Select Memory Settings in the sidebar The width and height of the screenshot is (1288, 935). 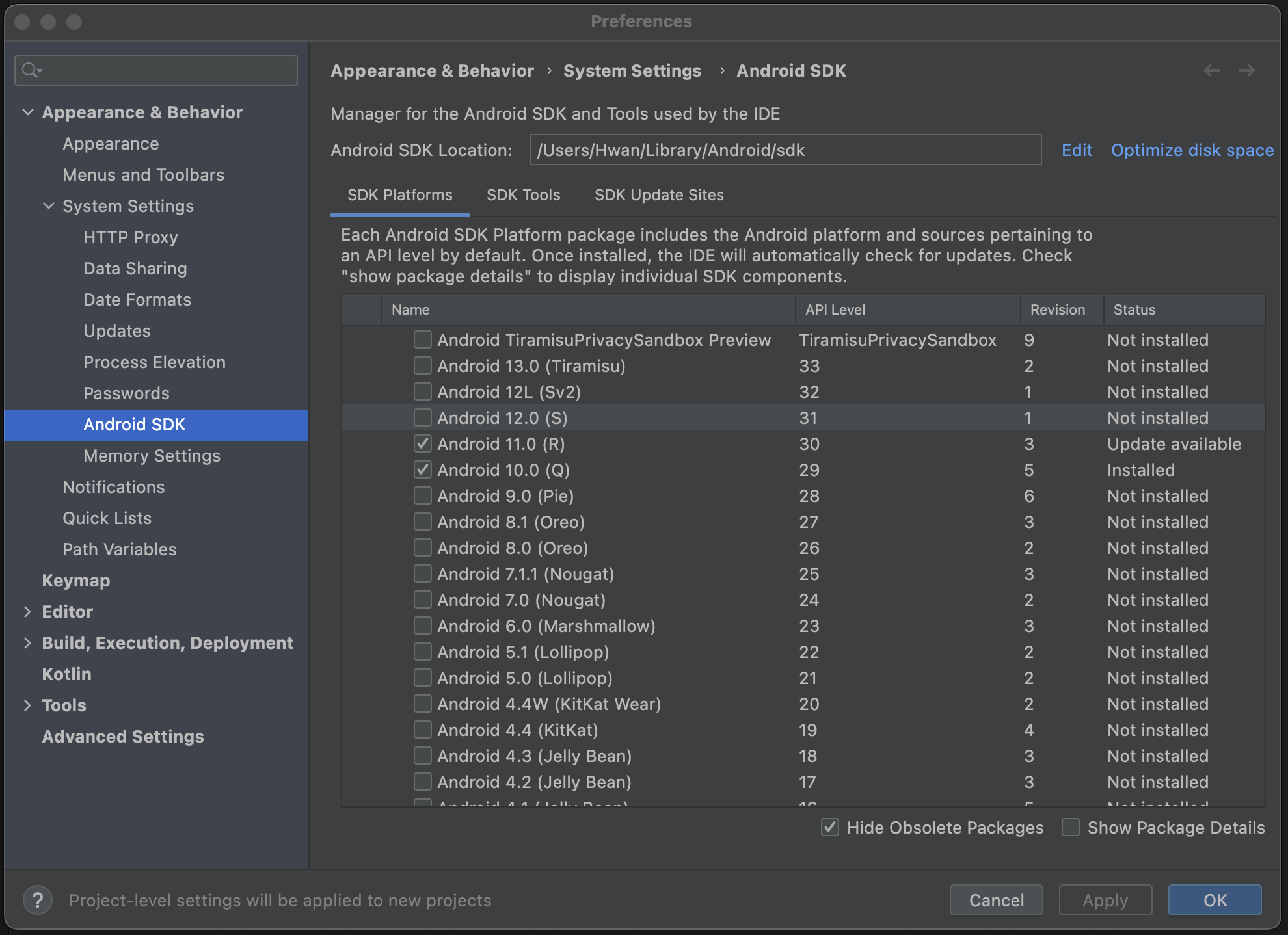point(152,455)
